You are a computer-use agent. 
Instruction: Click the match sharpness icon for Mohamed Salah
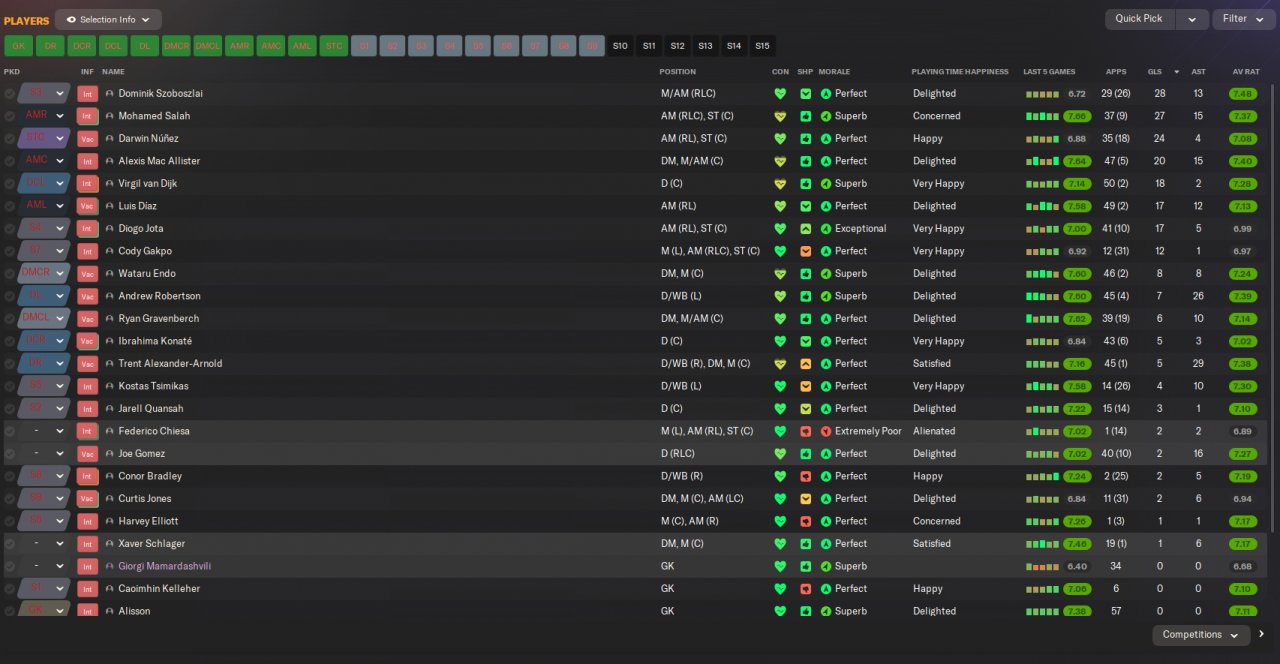point(806,116)
